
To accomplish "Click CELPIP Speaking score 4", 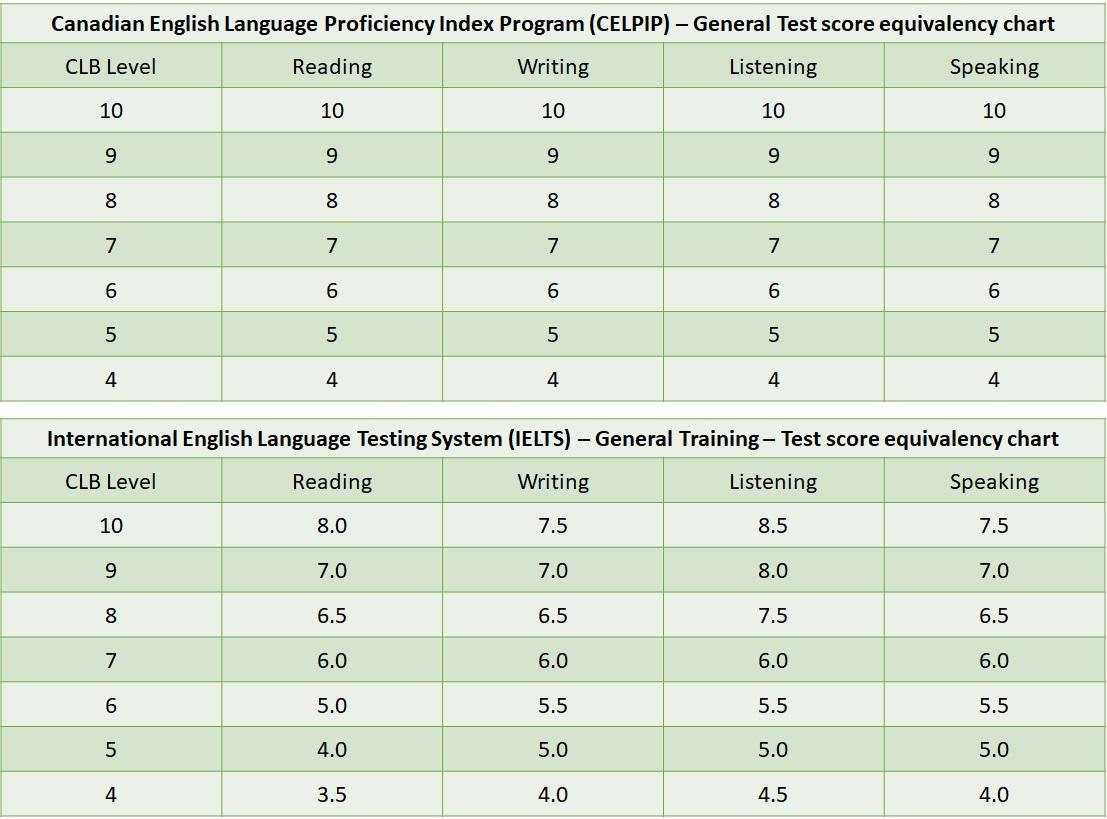I will click(x=994, y=380).
